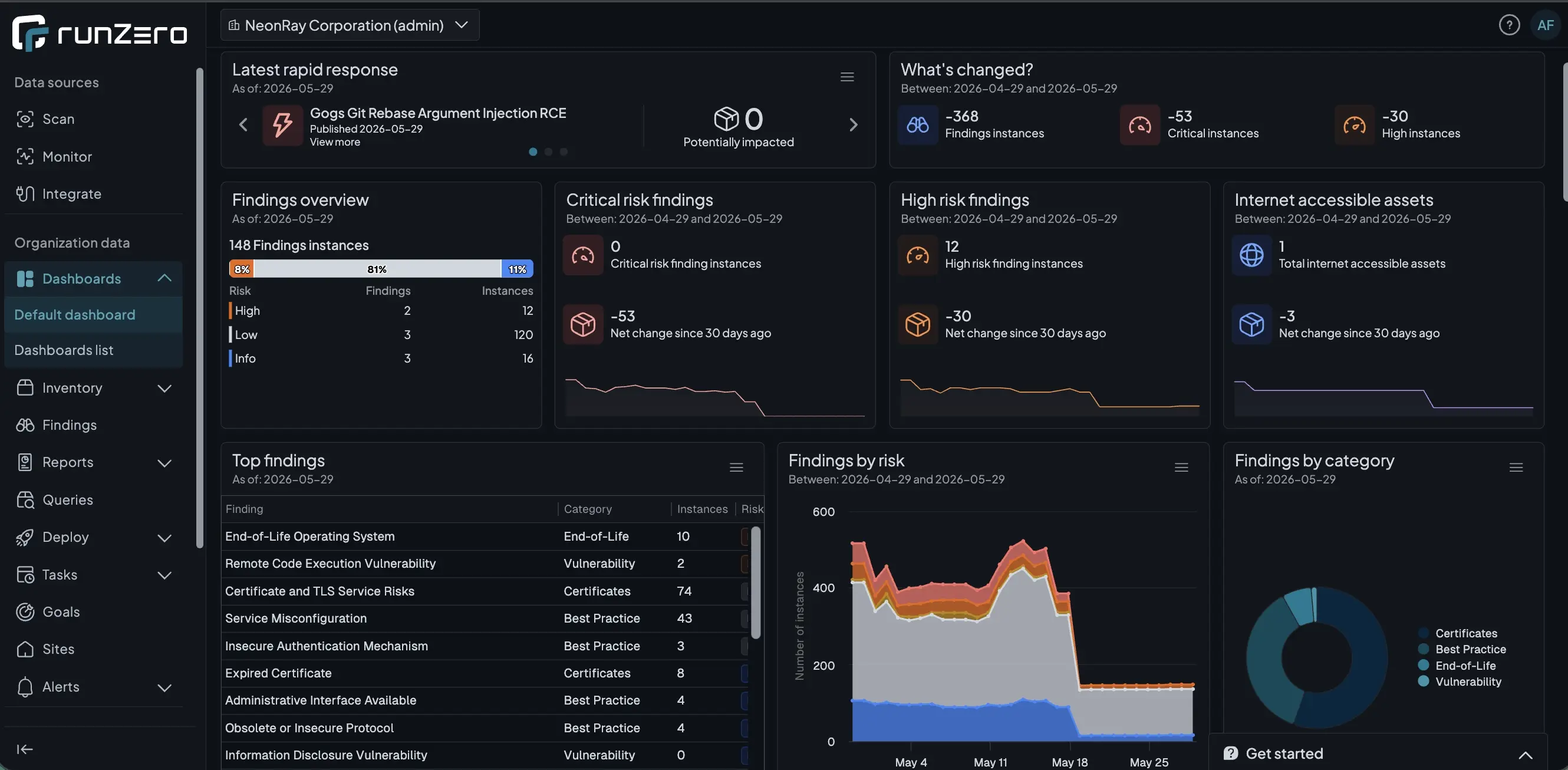The image size is (1568, 770).
Task: Click the left sidebar scrollbar
Action: (x=200, y=307)
